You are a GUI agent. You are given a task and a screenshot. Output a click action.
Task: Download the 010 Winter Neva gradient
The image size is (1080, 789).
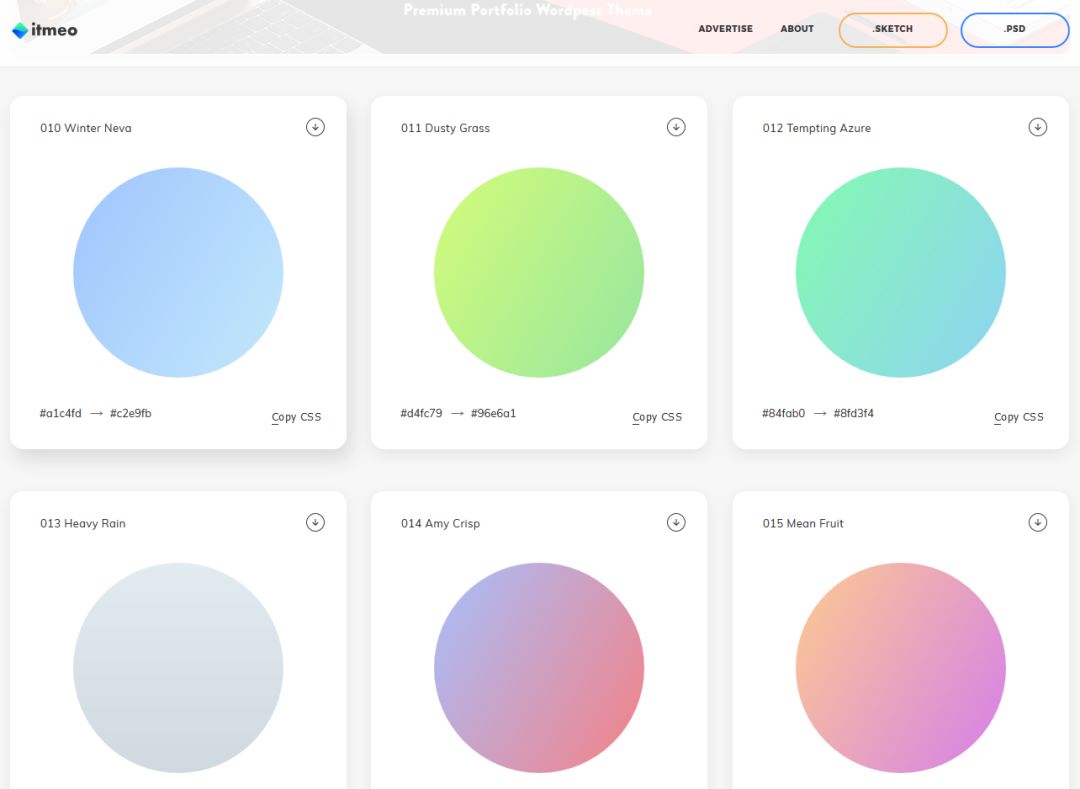coord(315,127)
